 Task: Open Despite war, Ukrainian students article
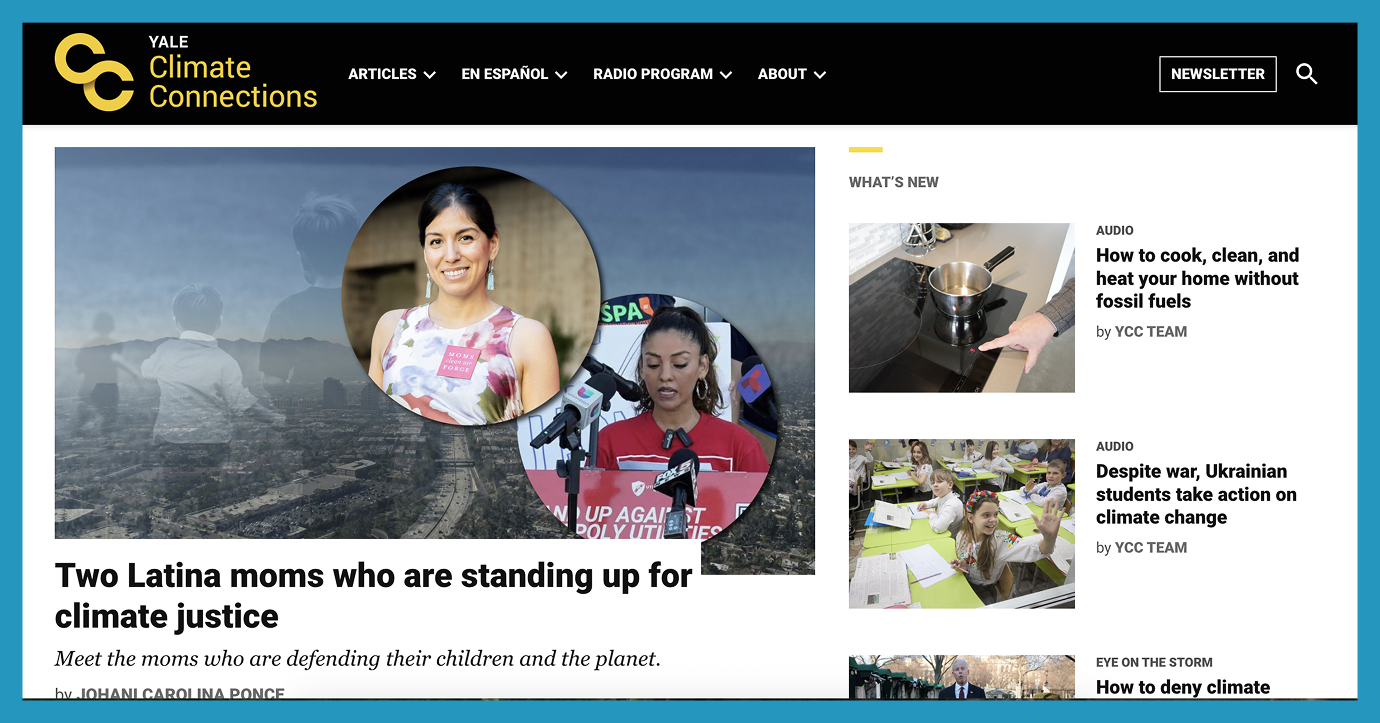1196,494
